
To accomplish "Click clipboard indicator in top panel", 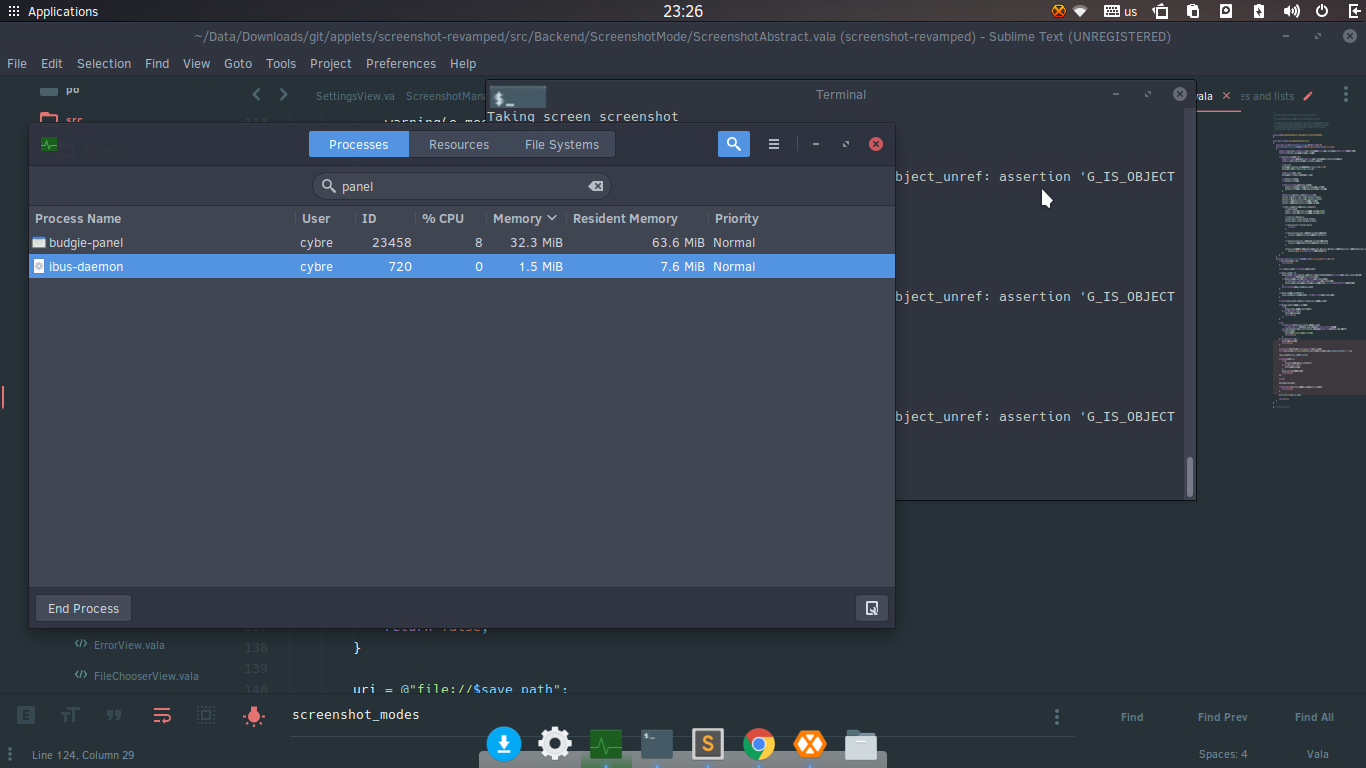I will [1193, 12].
